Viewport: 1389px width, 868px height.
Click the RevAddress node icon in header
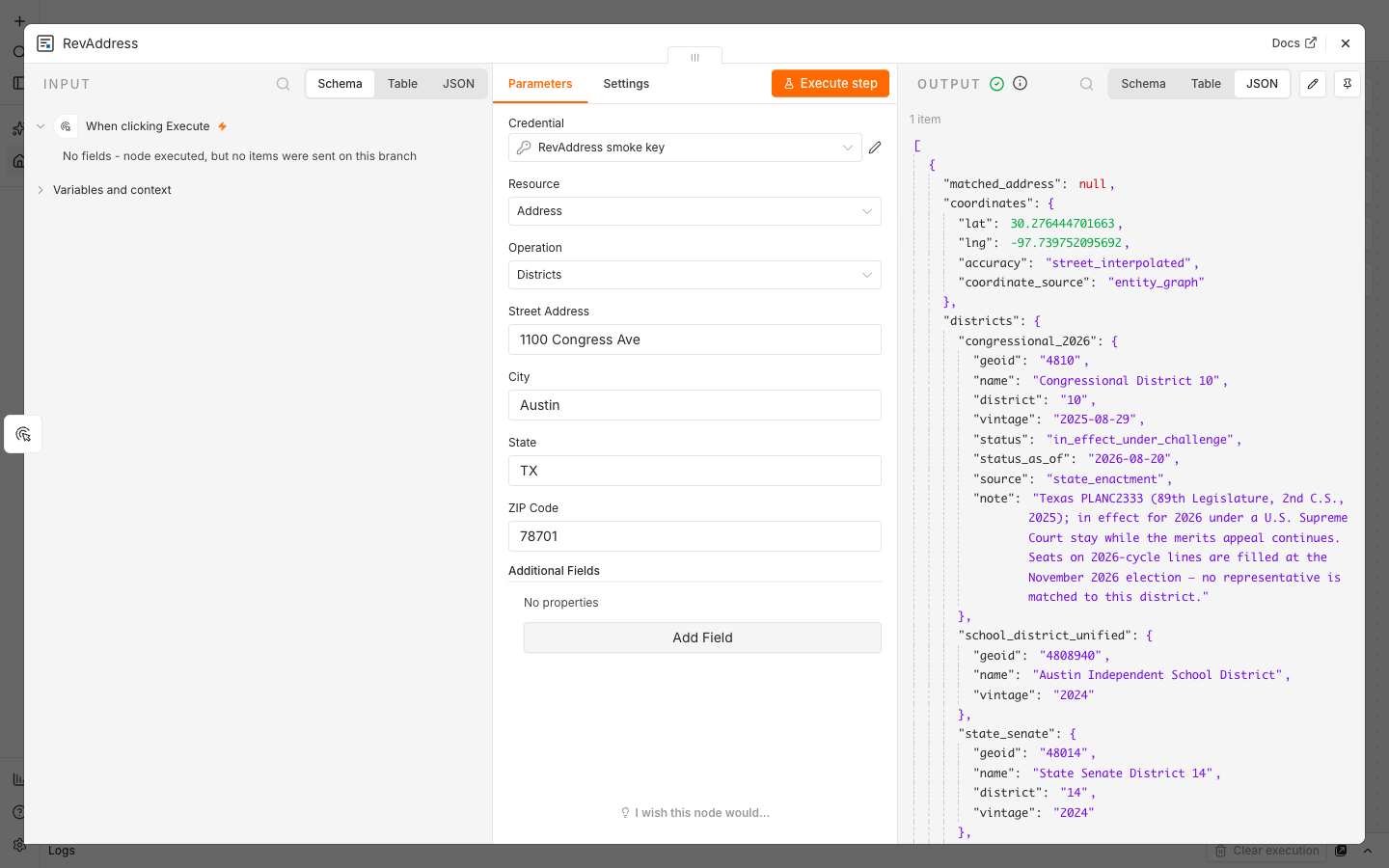click(45, 43)
